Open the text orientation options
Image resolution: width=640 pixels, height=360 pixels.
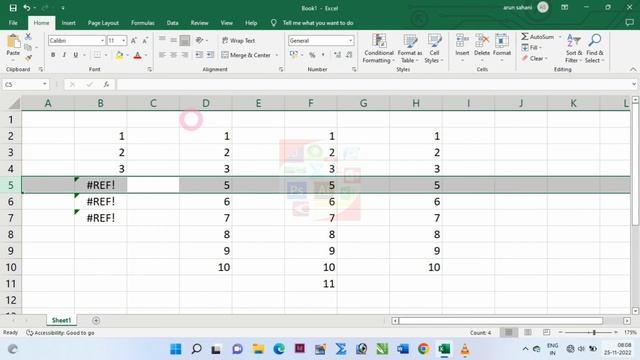[201, 40]
